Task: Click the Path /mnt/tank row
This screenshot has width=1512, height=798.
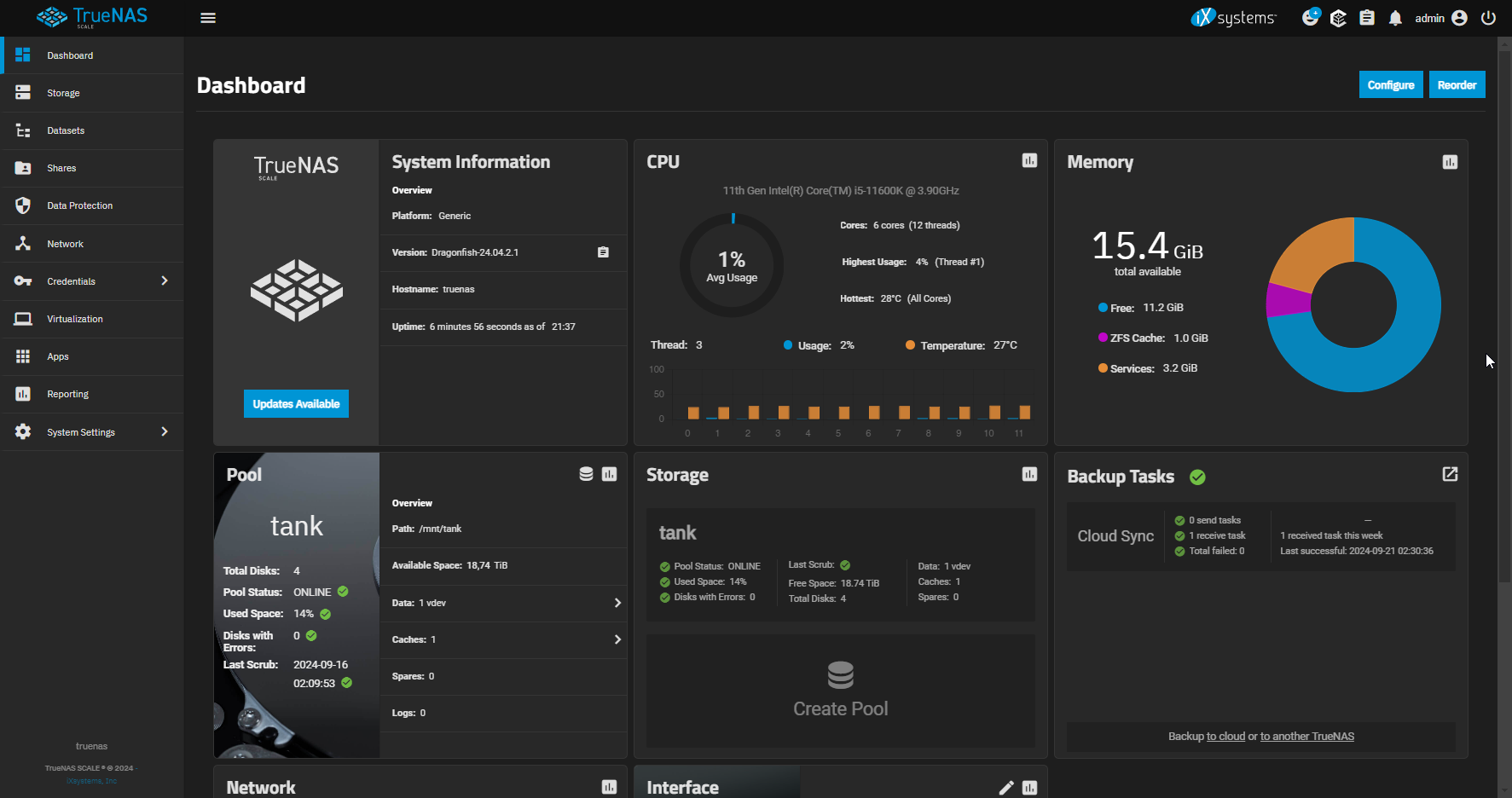Action: (x=503, y=529)
